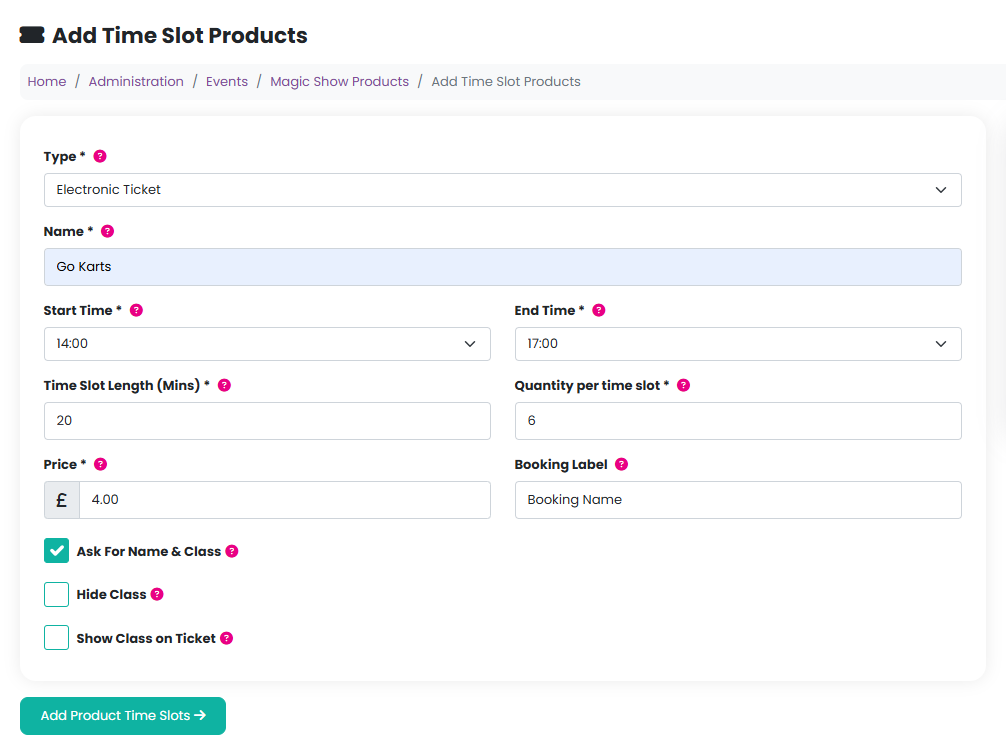Open the Type dropdown showing Electronic Ticket

click(502, 190)
